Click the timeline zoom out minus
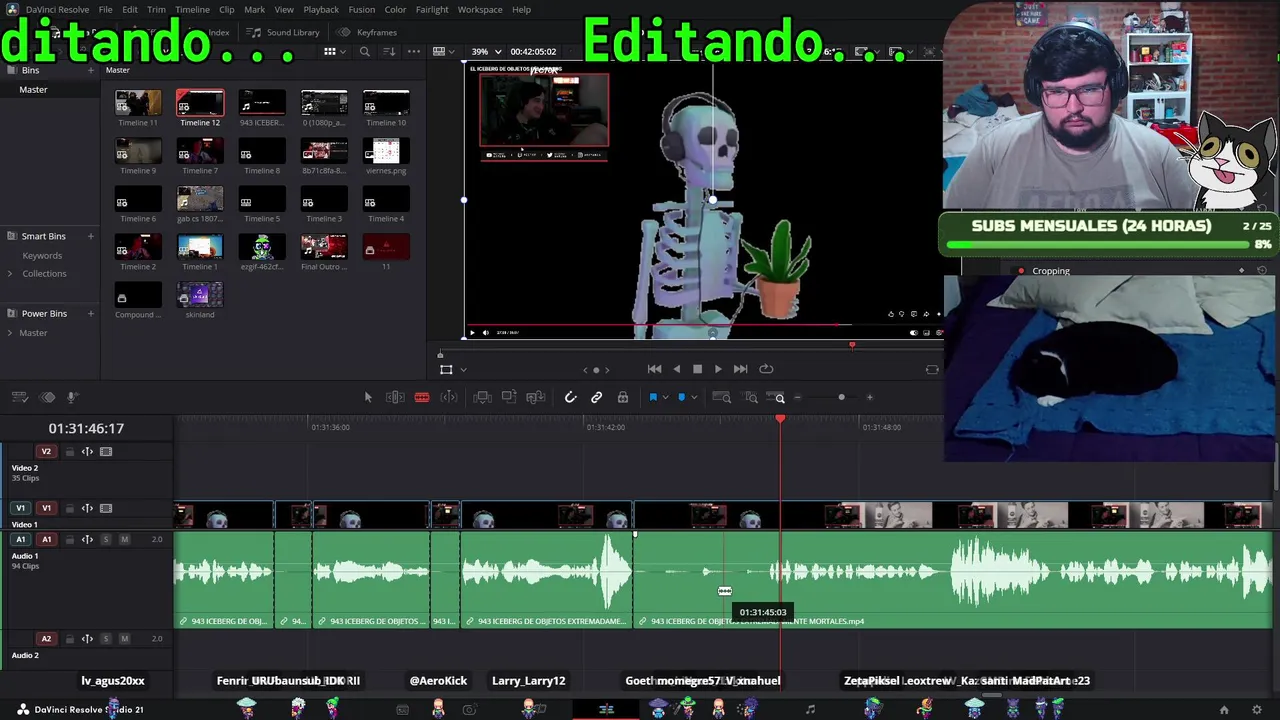Screen dimensions: 1280x720 (x=797, y=398)
